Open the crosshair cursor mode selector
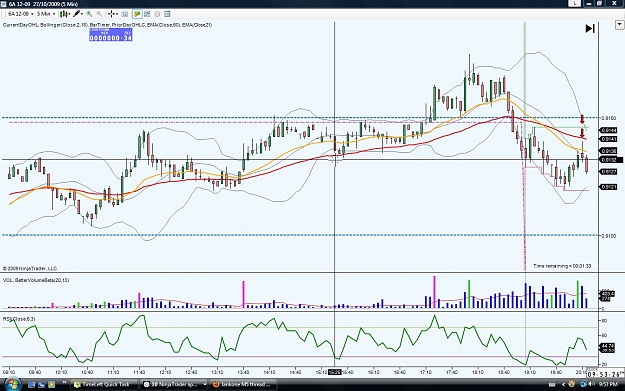Image resolution: width=625 pixels, height=391 pixels. (112, 14)
